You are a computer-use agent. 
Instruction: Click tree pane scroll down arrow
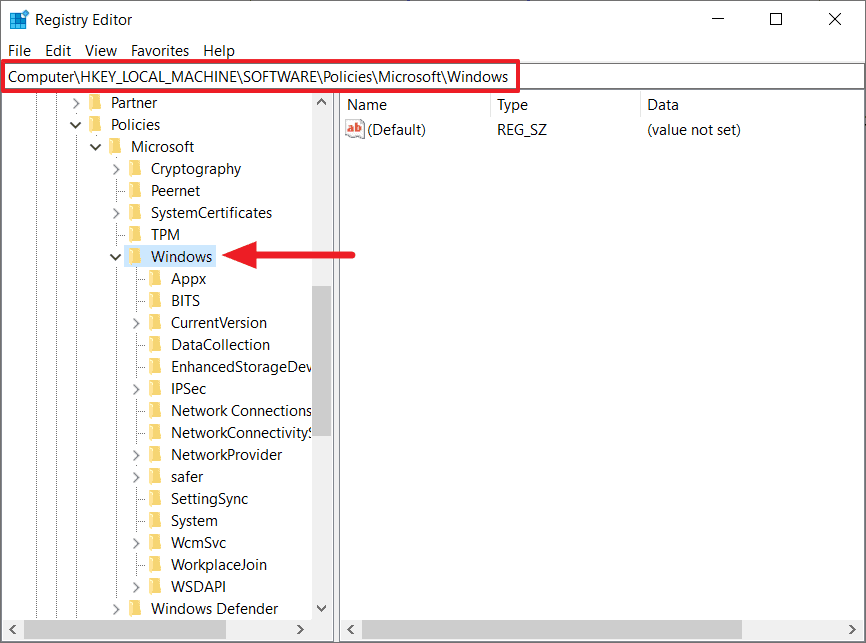[x=321, y=608]
